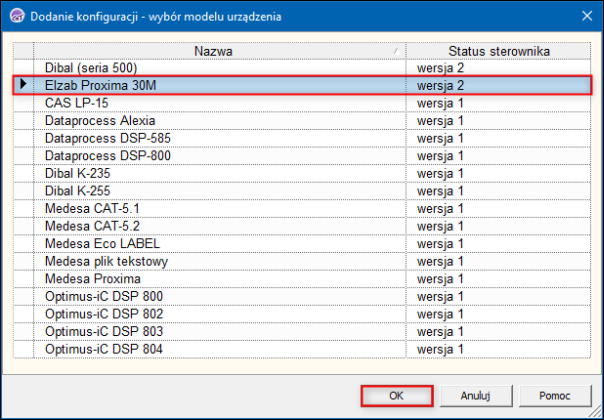Confirm selection with the OK button
604x420 pixels.
click(x=397, y=395)
